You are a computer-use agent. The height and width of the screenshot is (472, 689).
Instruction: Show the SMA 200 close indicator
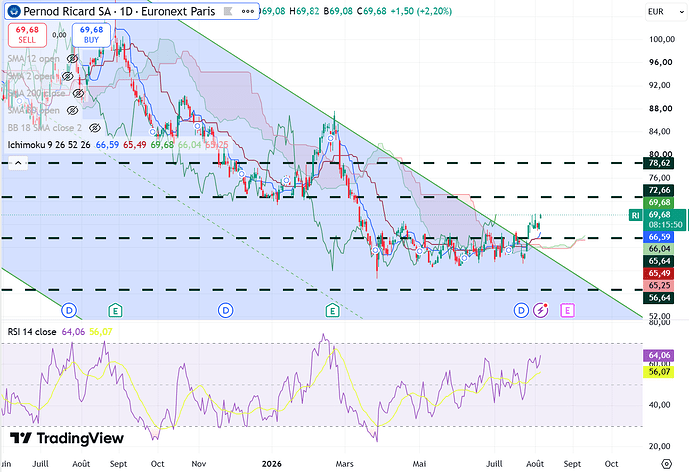tap(78, 93)
